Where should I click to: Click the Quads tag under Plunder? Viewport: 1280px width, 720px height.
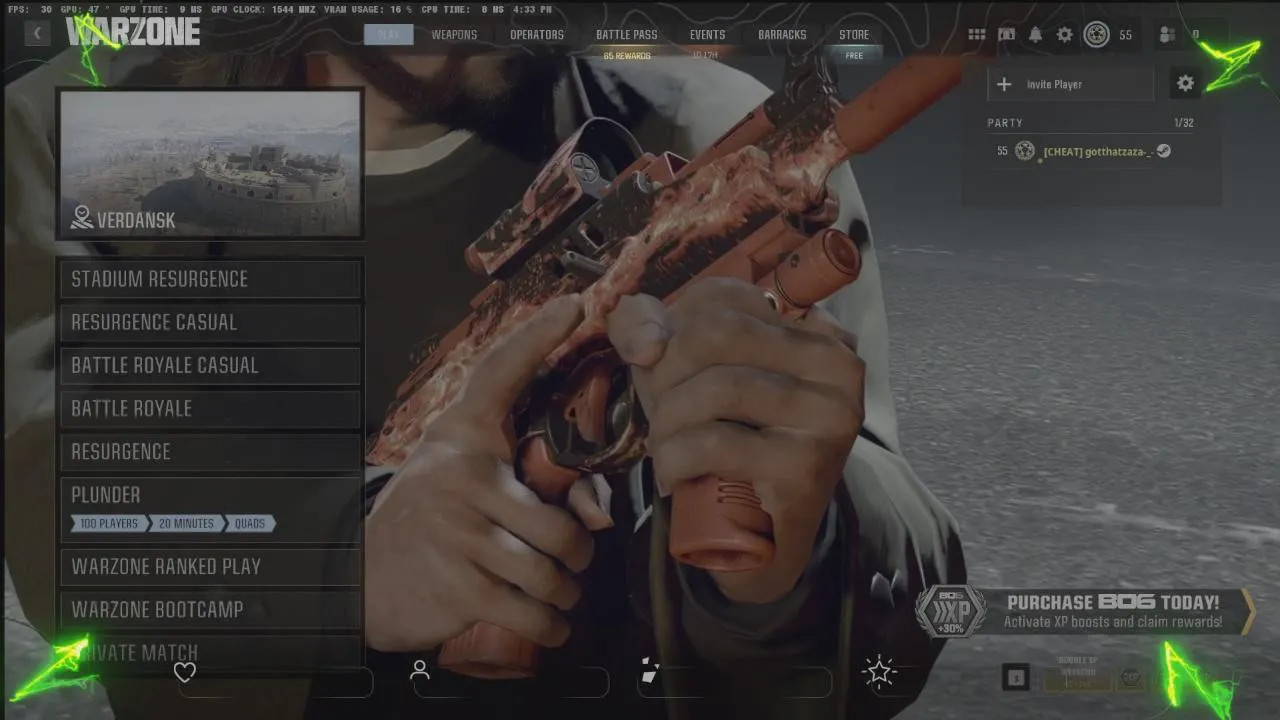[250, 523]
